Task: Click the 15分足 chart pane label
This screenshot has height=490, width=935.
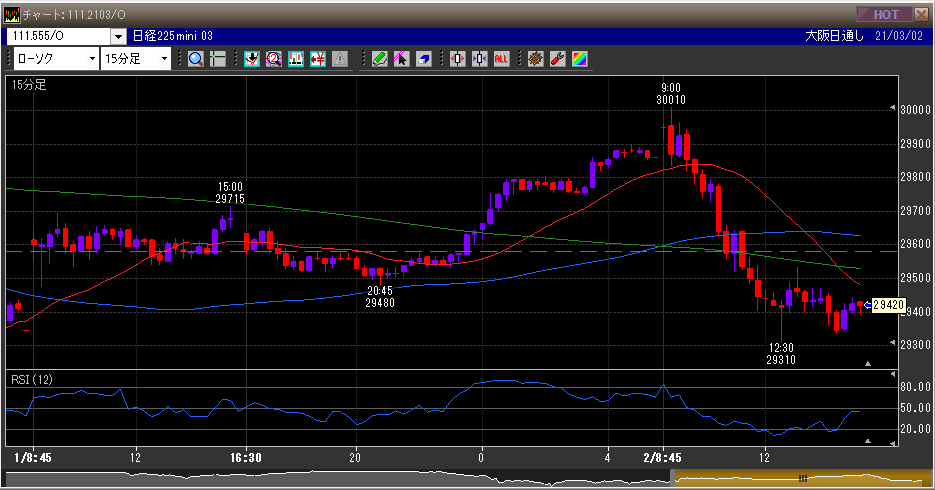Action: click(29, 85)
